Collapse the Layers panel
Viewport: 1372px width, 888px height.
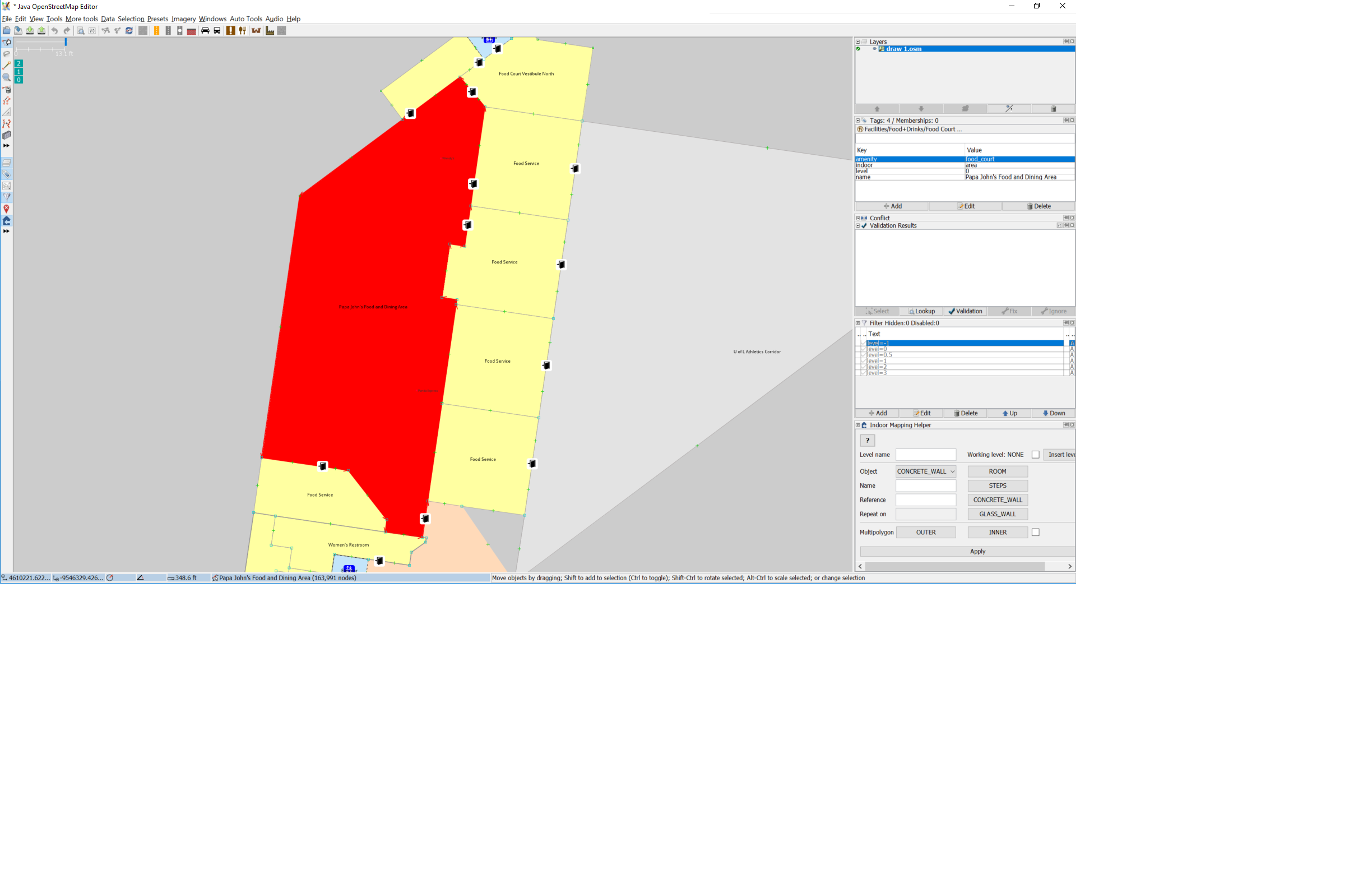click(858, 41)
